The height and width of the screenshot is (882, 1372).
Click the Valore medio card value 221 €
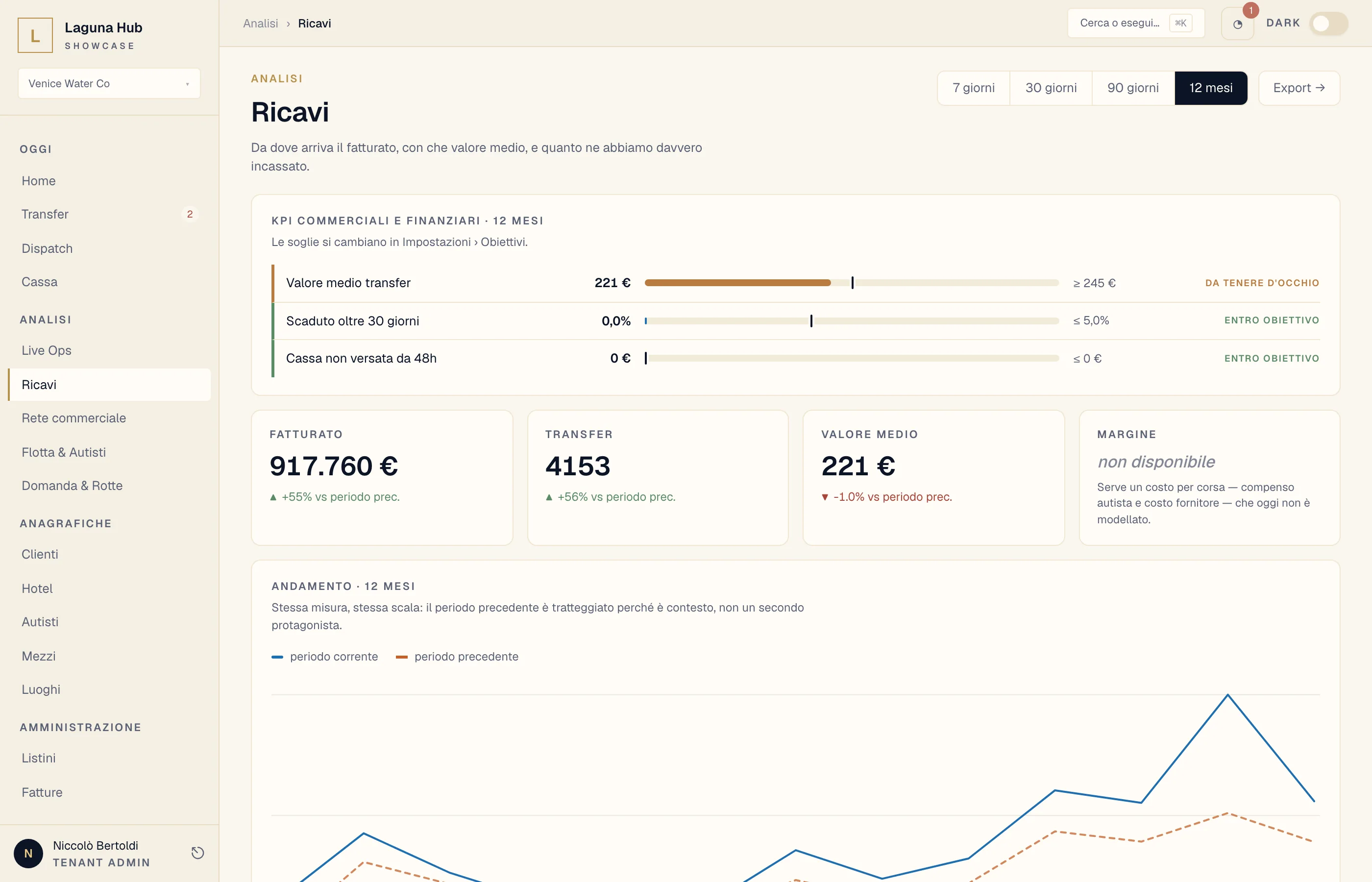[x=858, y=465]
